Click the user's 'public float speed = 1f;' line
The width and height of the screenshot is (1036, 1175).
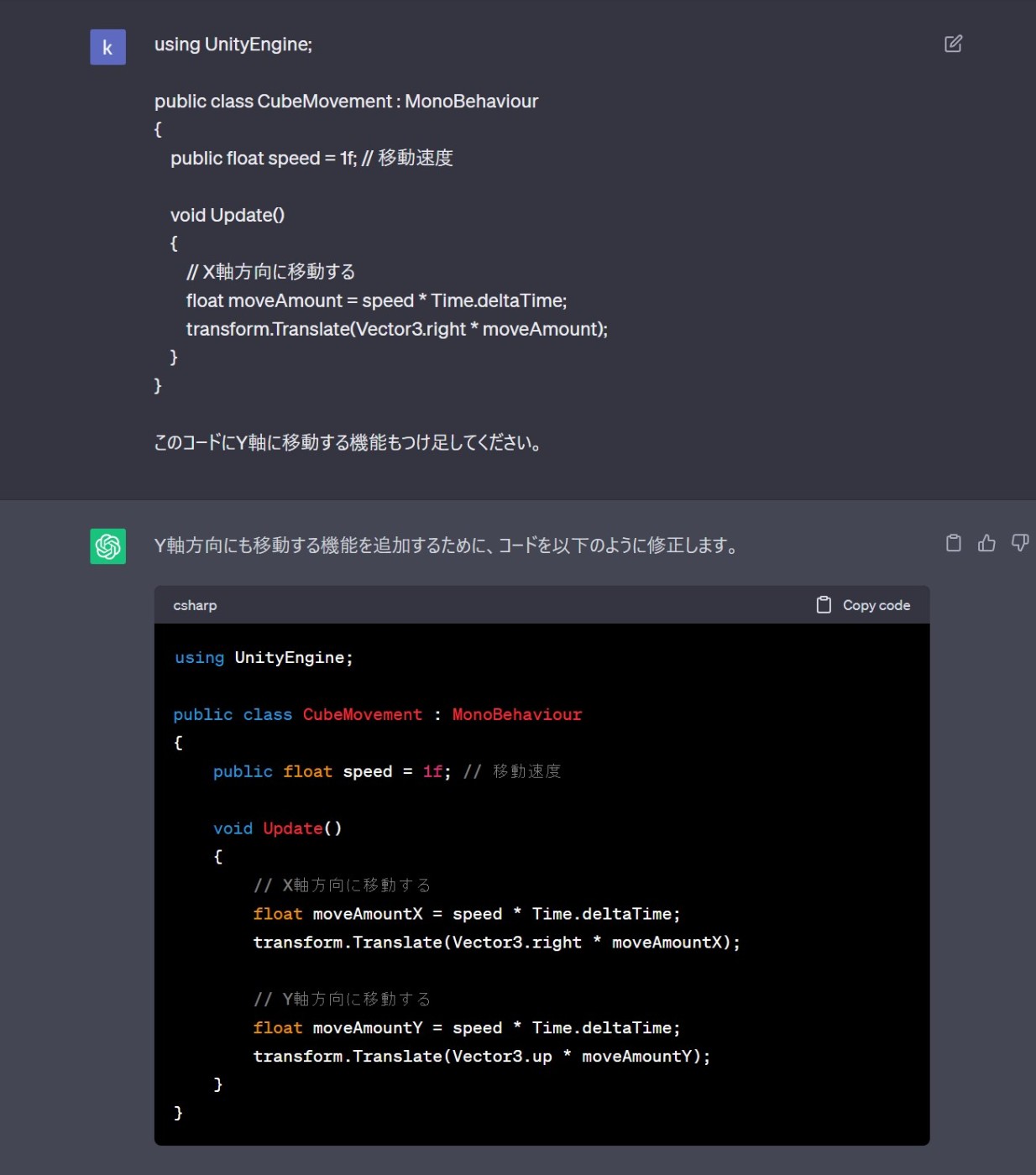click(311, 158)
